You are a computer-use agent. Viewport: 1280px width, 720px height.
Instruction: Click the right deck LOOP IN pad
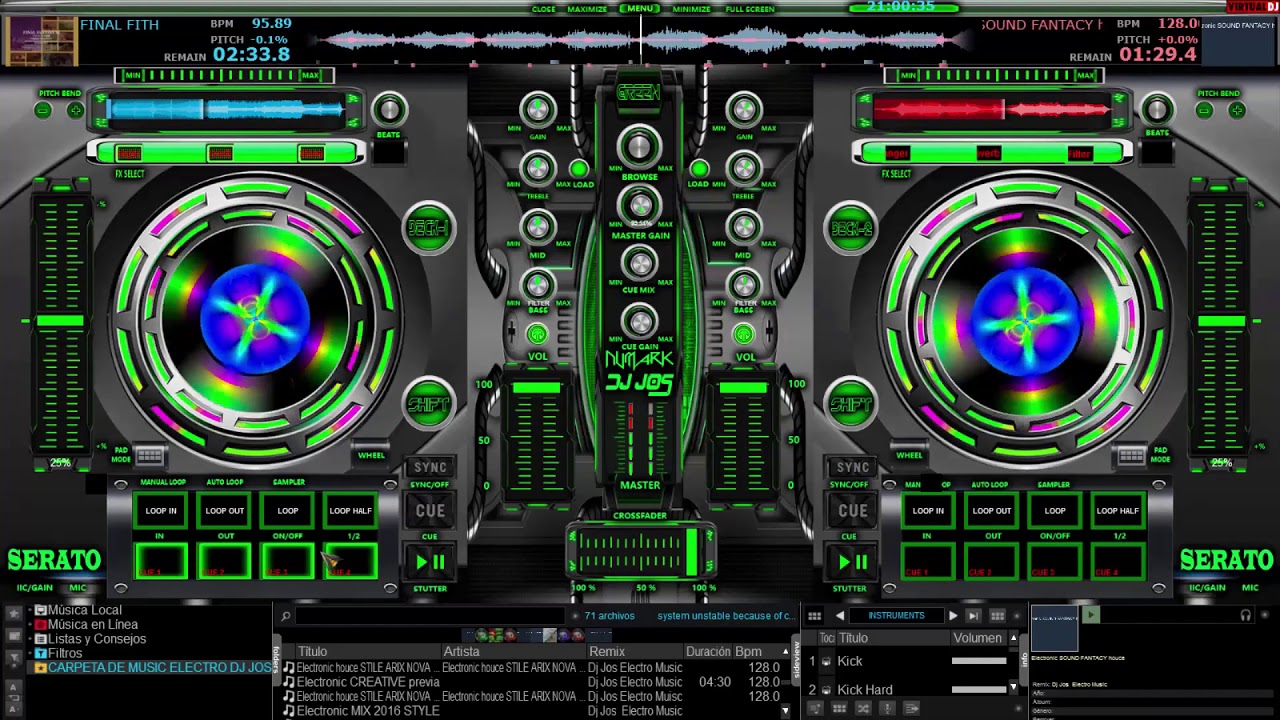point(928,511)
